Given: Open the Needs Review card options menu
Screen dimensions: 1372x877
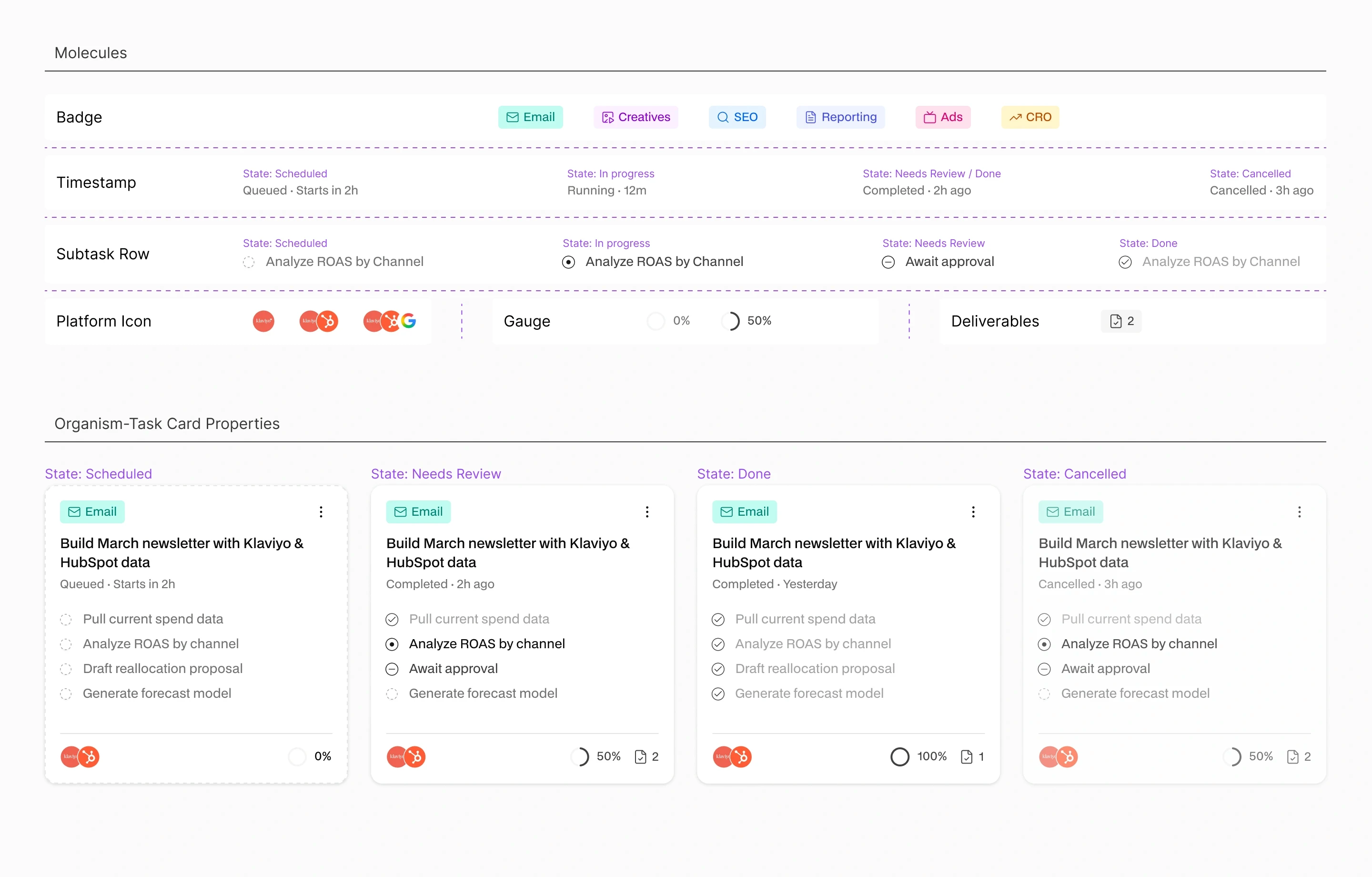Looking at the screenshot, I should point(646,511).
